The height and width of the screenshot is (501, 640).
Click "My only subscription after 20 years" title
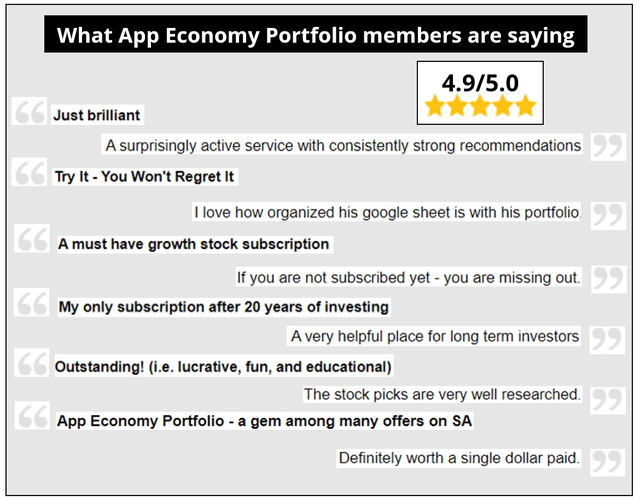click(224, 307)
